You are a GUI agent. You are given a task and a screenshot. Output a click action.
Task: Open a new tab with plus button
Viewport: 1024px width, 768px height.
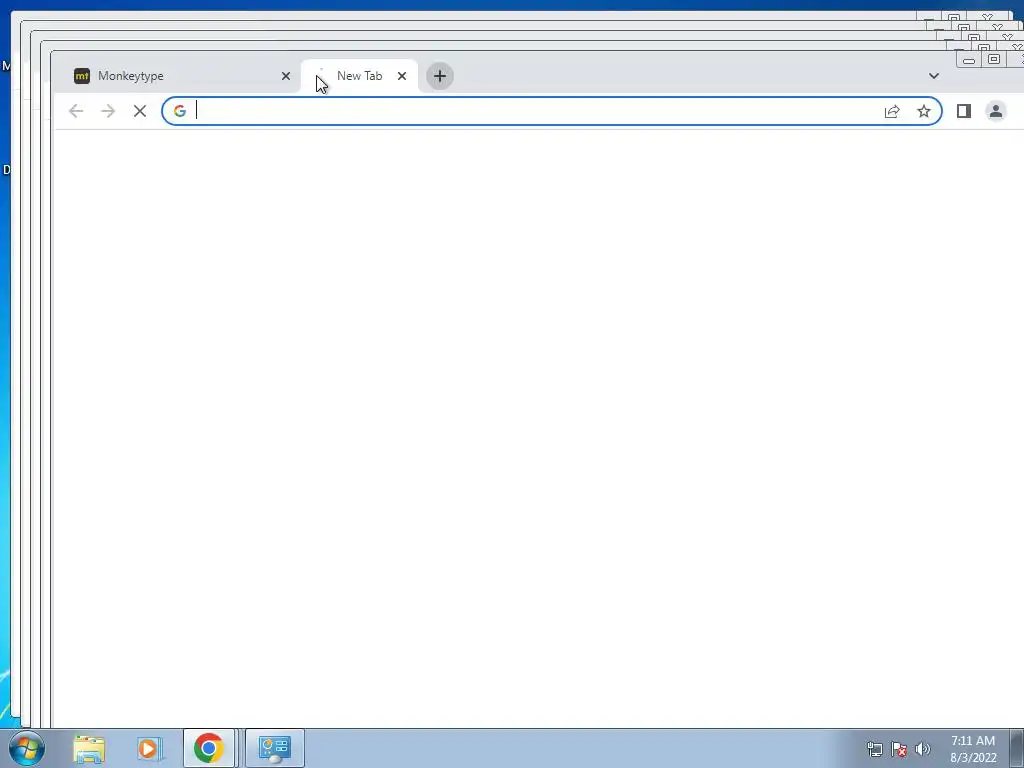tap(440, 76)
